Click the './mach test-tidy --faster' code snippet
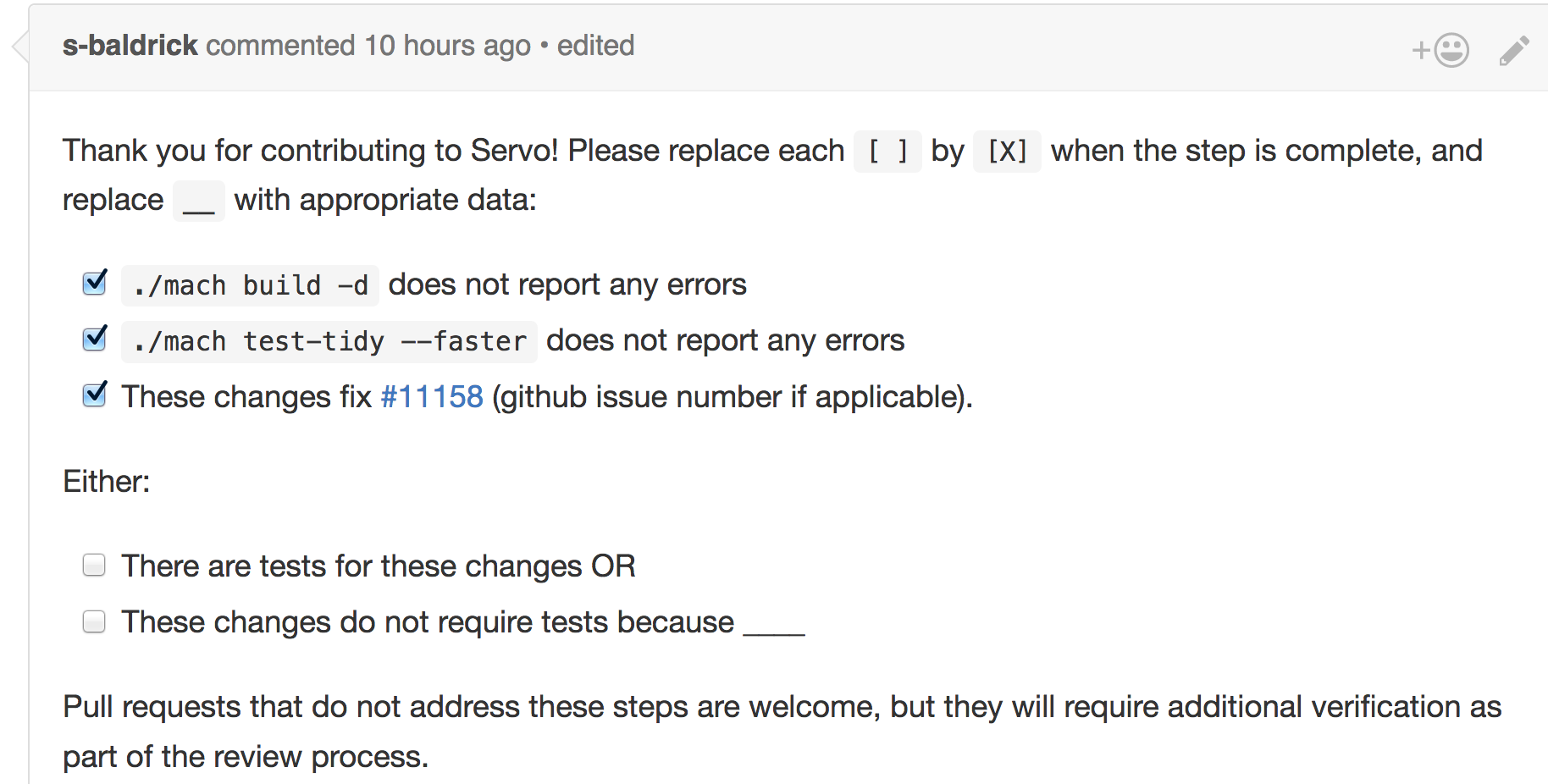Screen dimensions: 1548x784 329,341
